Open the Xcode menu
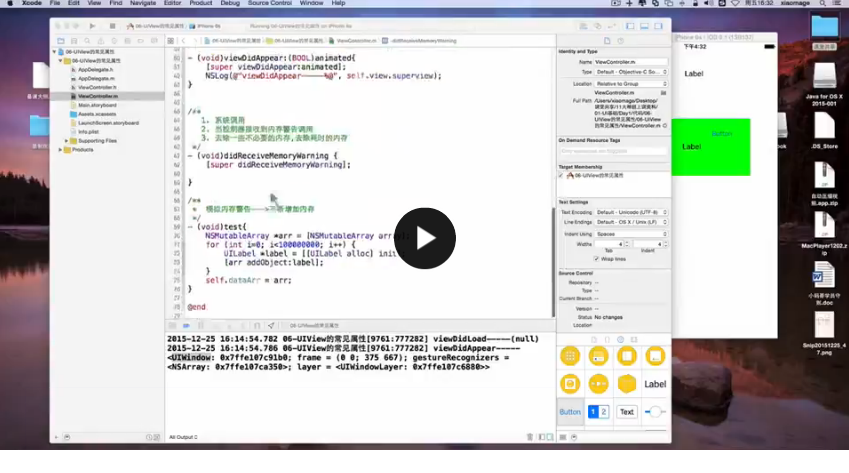The image size is (849, 473). 31,3
